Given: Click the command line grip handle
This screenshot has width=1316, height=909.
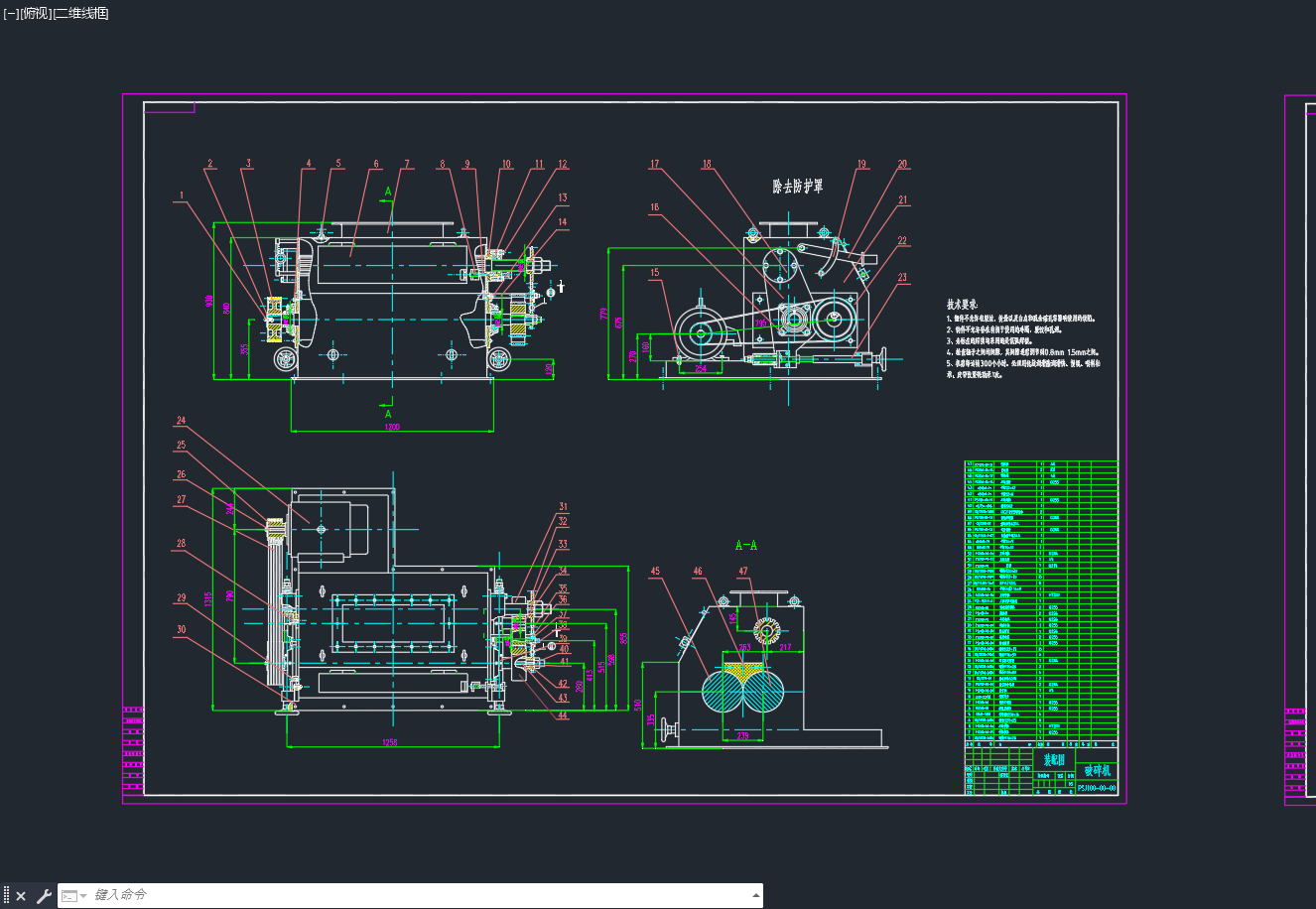Looking at the screenshot, I should pos(6,896).
